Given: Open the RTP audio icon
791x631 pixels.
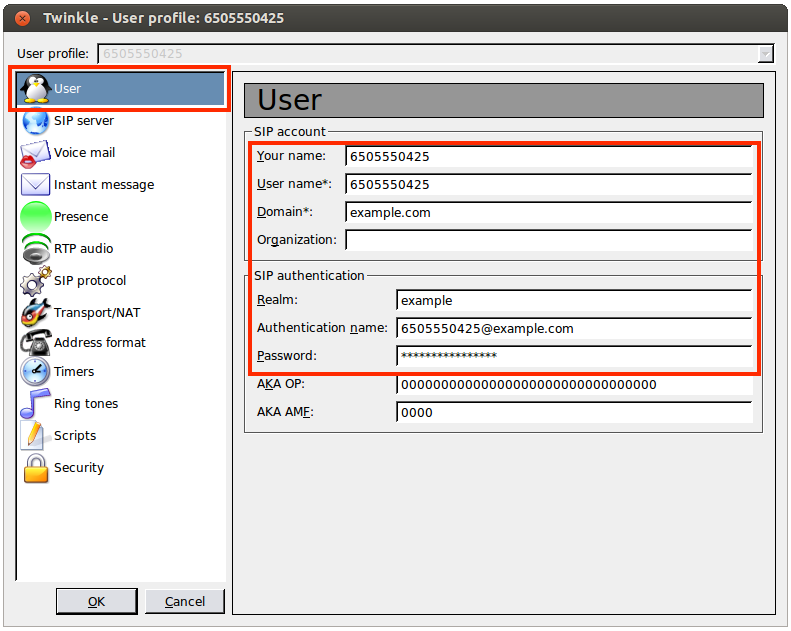Looking at the screenshot, I should (36, 249).
